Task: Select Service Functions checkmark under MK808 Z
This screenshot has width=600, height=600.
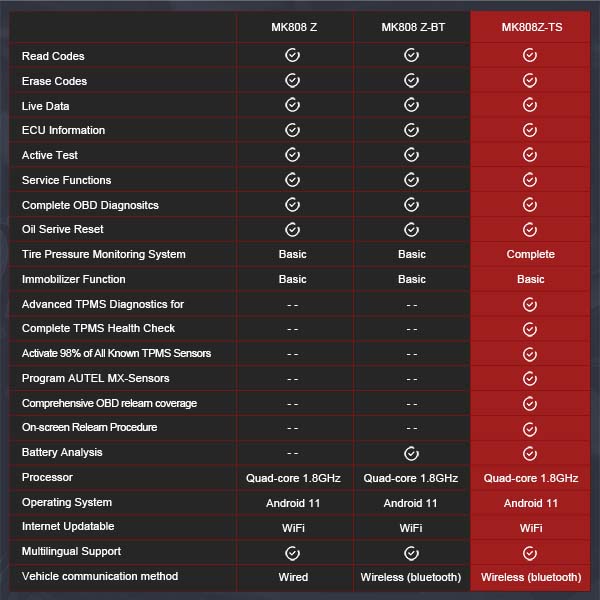Action: pyautogui.click(x=292, y=180)
